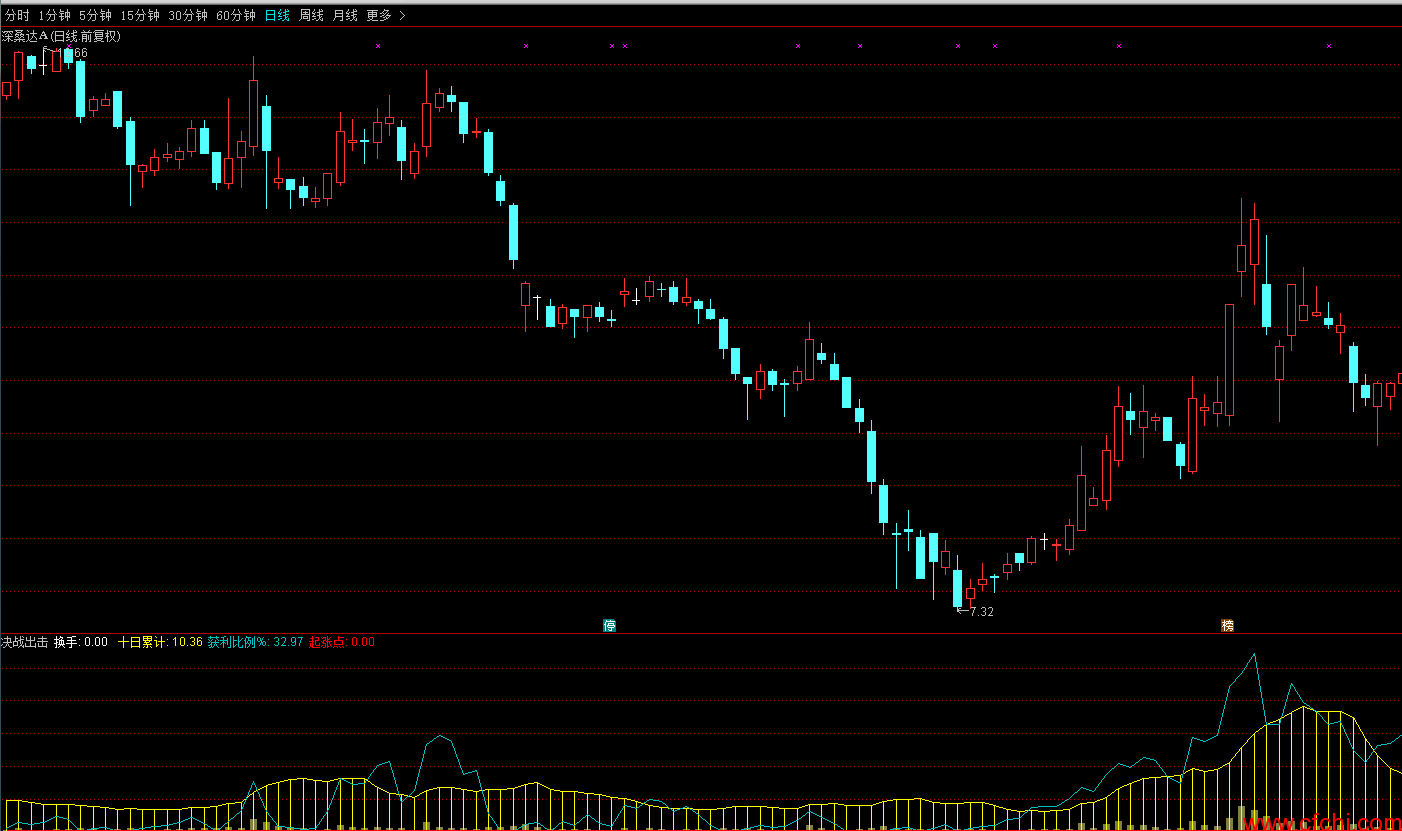Switch to the 分时 chart tab
1402x831 pixels.
point(18,15)
